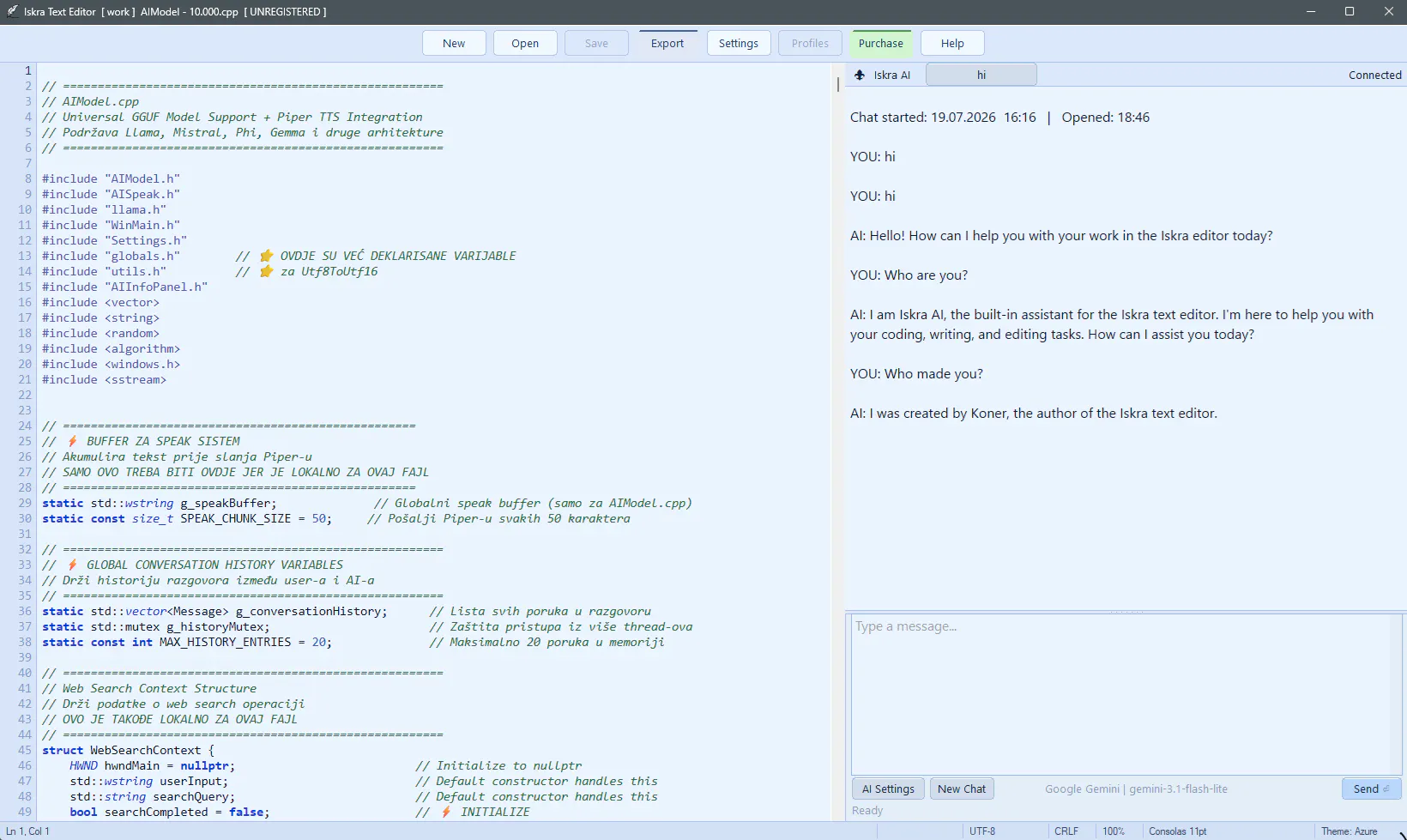Minimize the Iskra Text Editor window
This screenshot has width=1407, height=840.
[1310, 11]
